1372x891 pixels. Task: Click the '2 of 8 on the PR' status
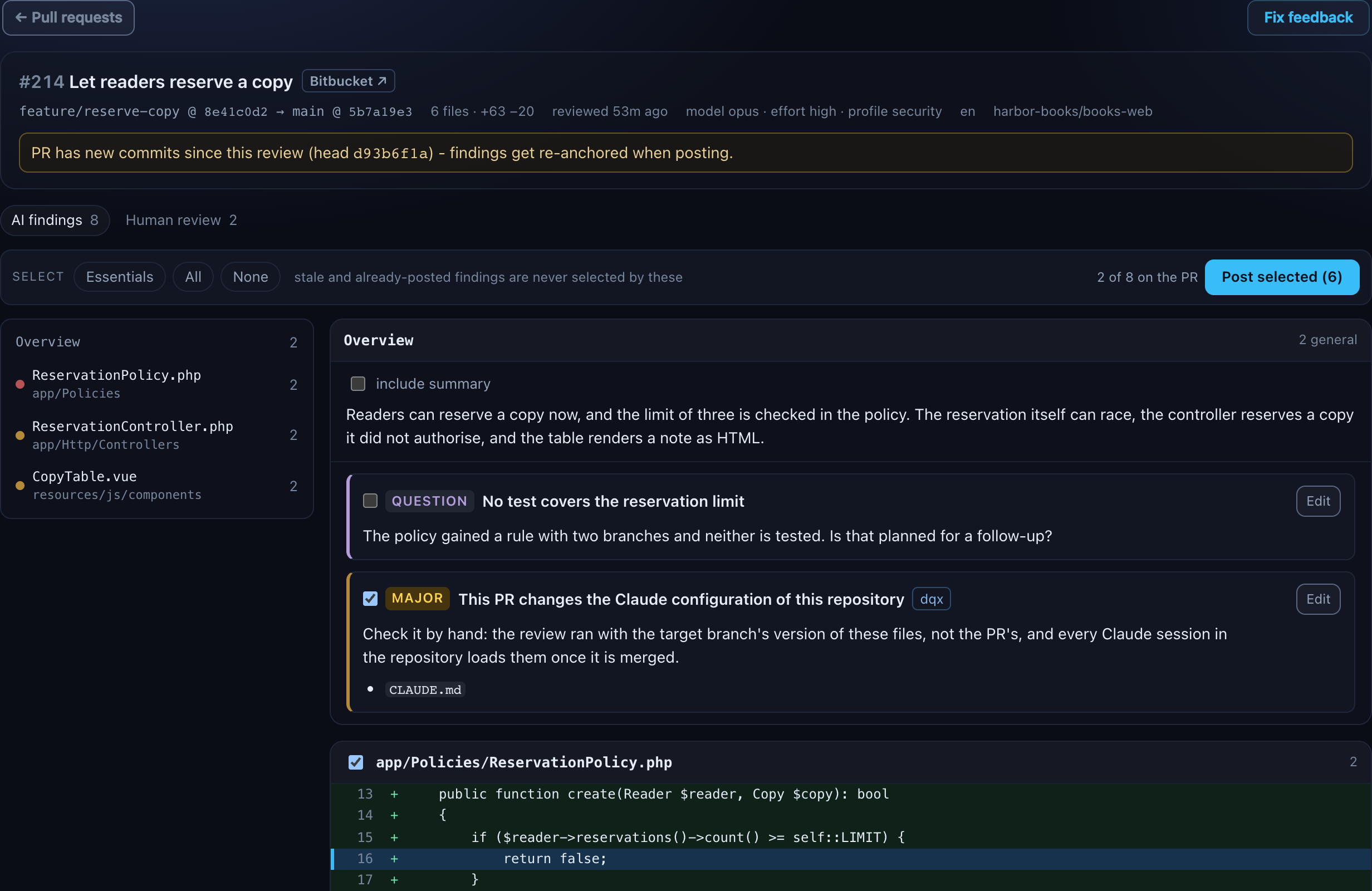tap(1147, 277)
